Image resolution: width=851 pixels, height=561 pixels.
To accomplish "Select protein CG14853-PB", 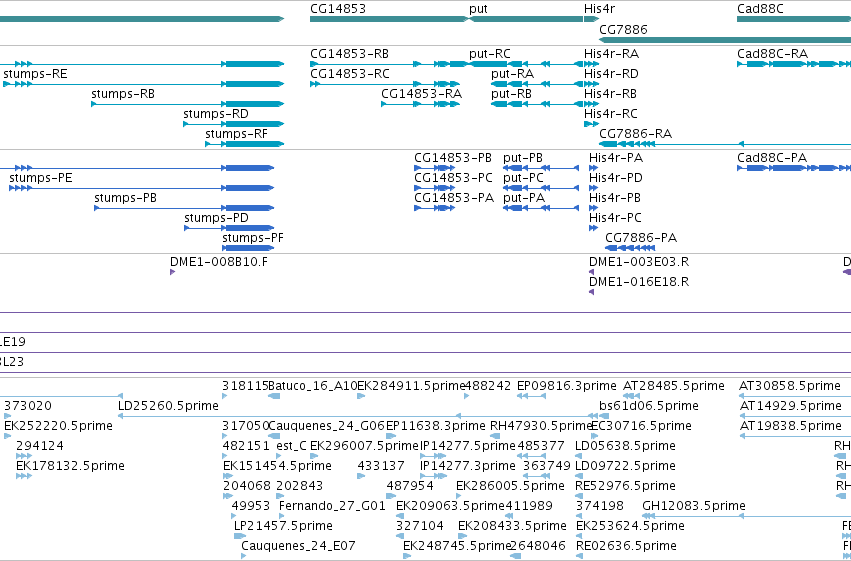I will [435, 168].
